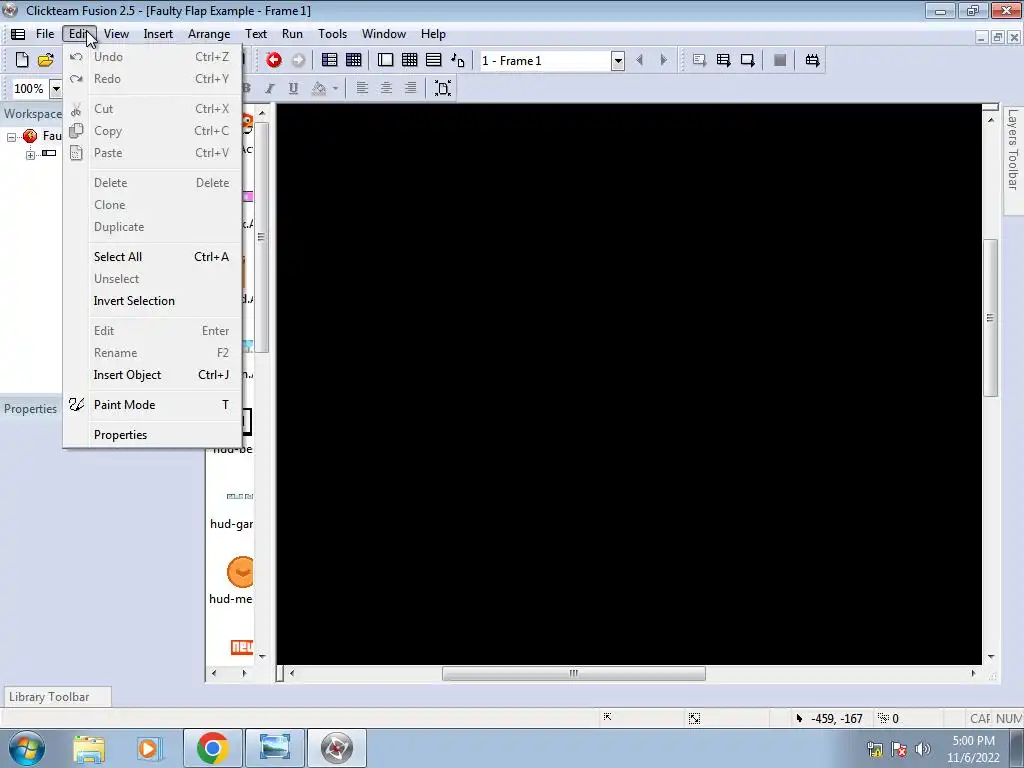This screenshot has height=768, width=1024.
Task: Open the View menu
Action: [x=116, y=34]
